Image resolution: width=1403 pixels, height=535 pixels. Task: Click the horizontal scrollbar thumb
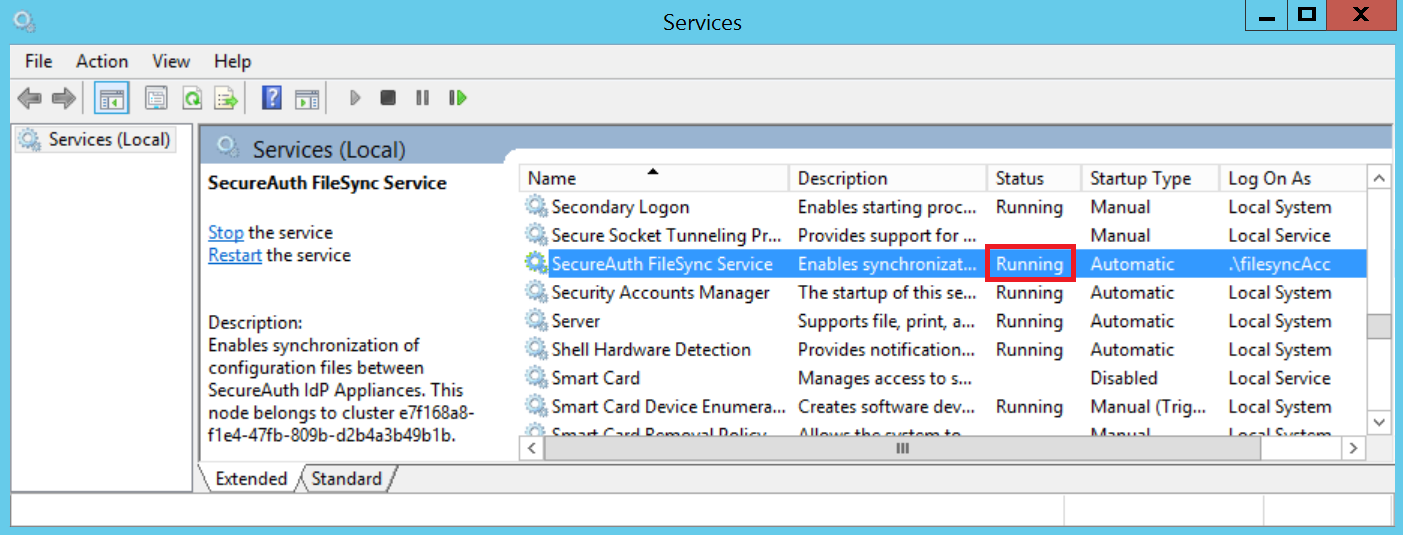click(902, 448)
